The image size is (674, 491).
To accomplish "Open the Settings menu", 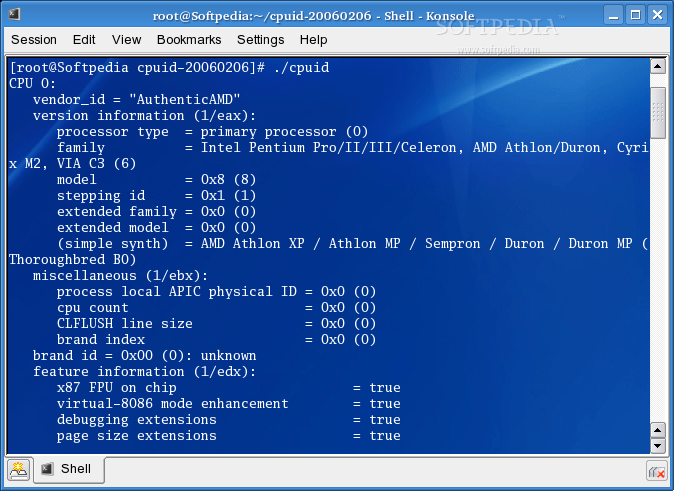I will pos(260,40).
